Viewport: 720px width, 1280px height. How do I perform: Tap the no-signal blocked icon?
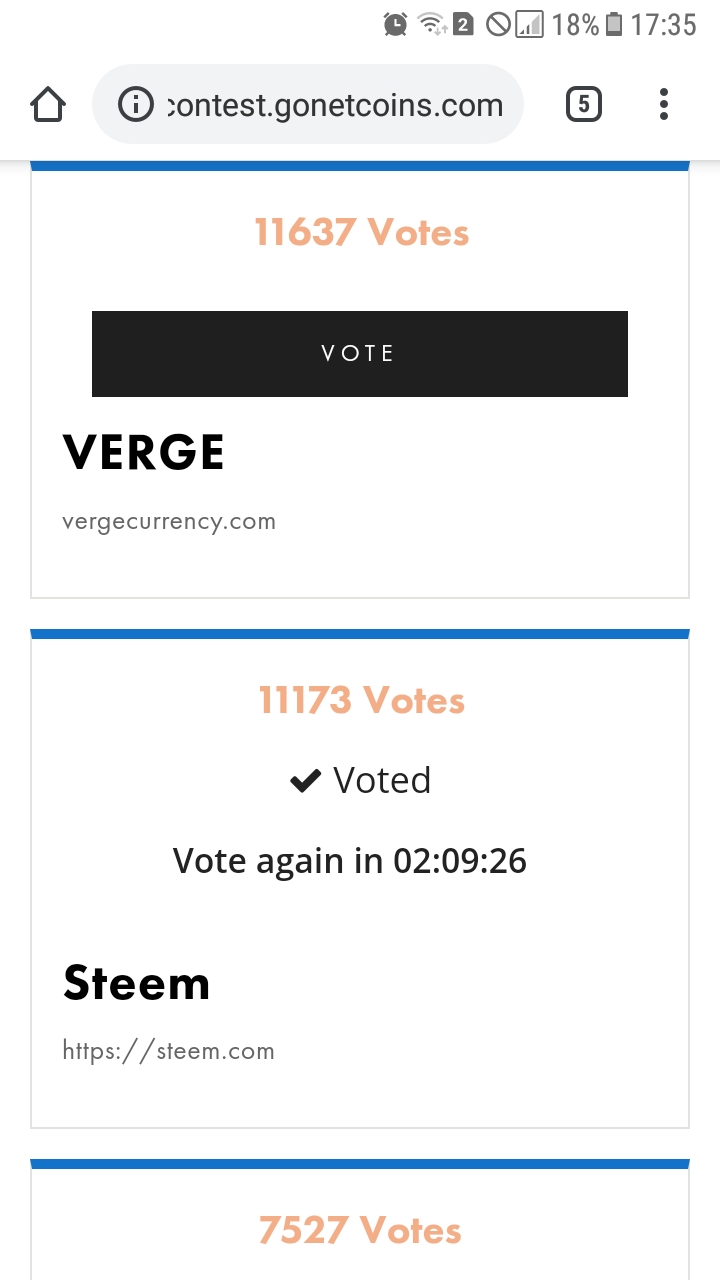click(x=497, y=24)
